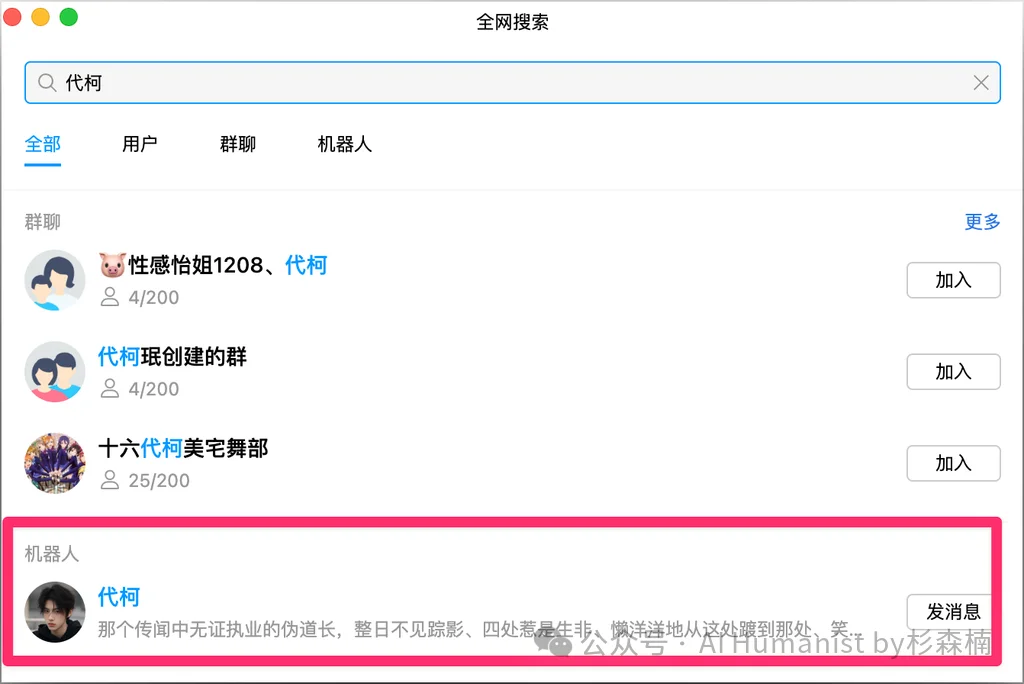Click 加入 for group 性感怡姐1208、代柯
The height and width of the screenshot is (684, 1024).
pos(953,280)
